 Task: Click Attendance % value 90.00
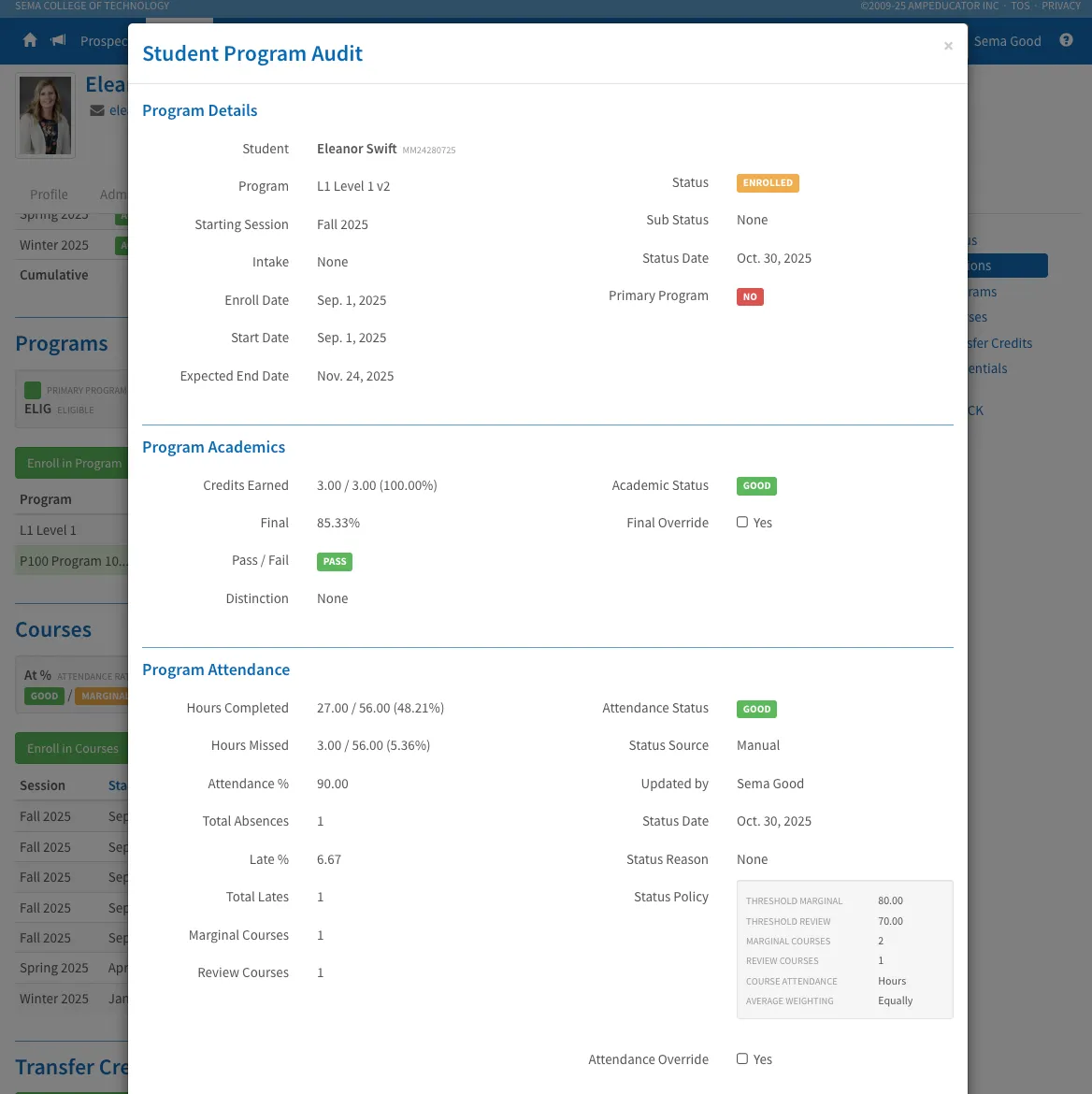(332, 784)
